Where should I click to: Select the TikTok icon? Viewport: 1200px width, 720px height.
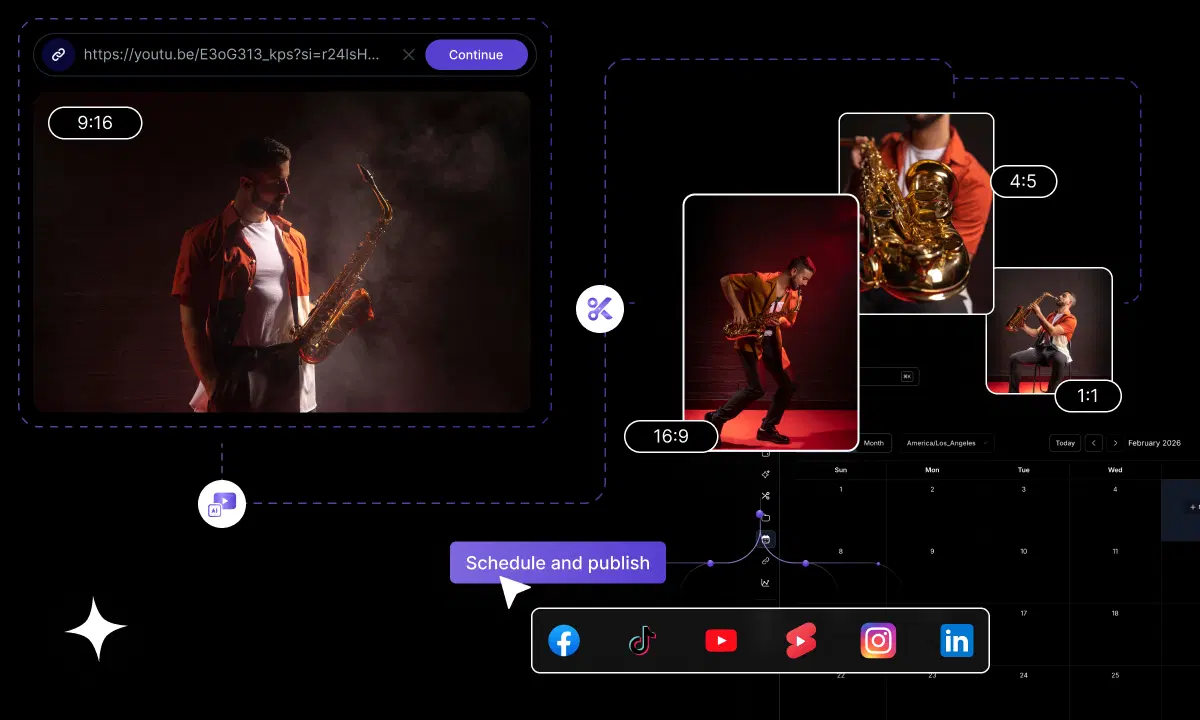pyautogui.click(x=642, y=640)
